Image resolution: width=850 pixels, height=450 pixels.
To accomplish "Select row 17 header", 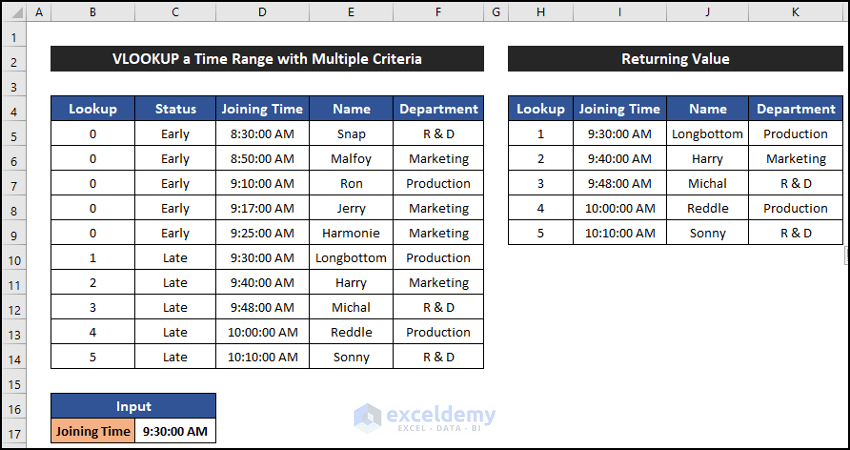I will point(13,432).
